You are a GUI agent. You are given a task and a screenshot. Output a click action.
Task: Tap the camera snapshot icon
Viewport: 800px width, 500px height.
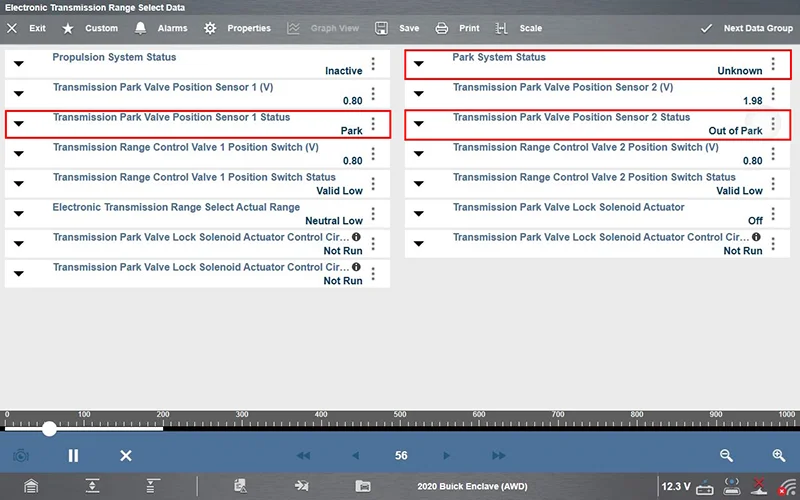(x=20, y=455)
